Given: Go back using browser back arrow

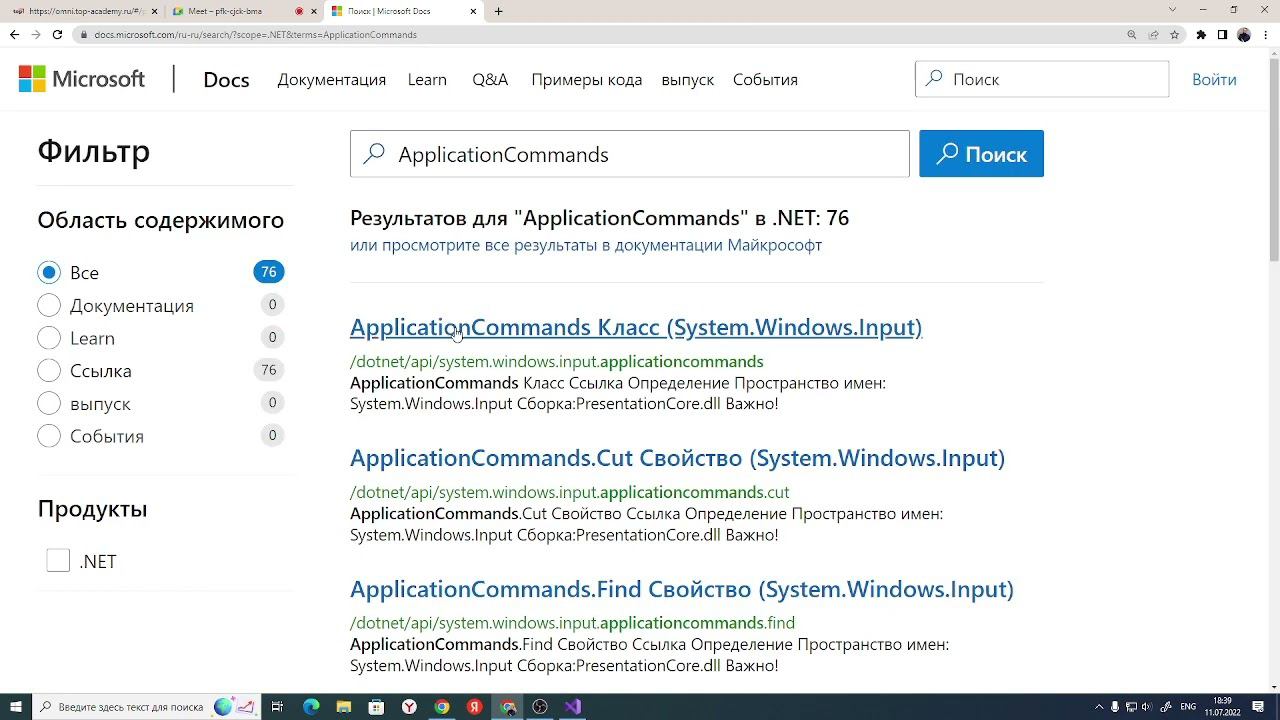Looking at the screenshot, I should (x=14, y=34).
